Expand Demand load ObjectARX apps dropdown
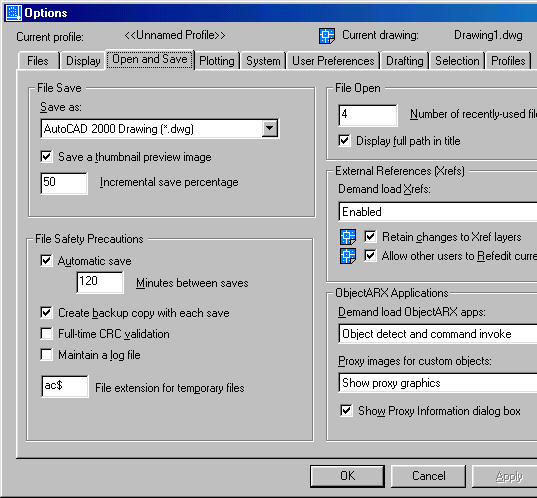 click(x=438, y=334)
